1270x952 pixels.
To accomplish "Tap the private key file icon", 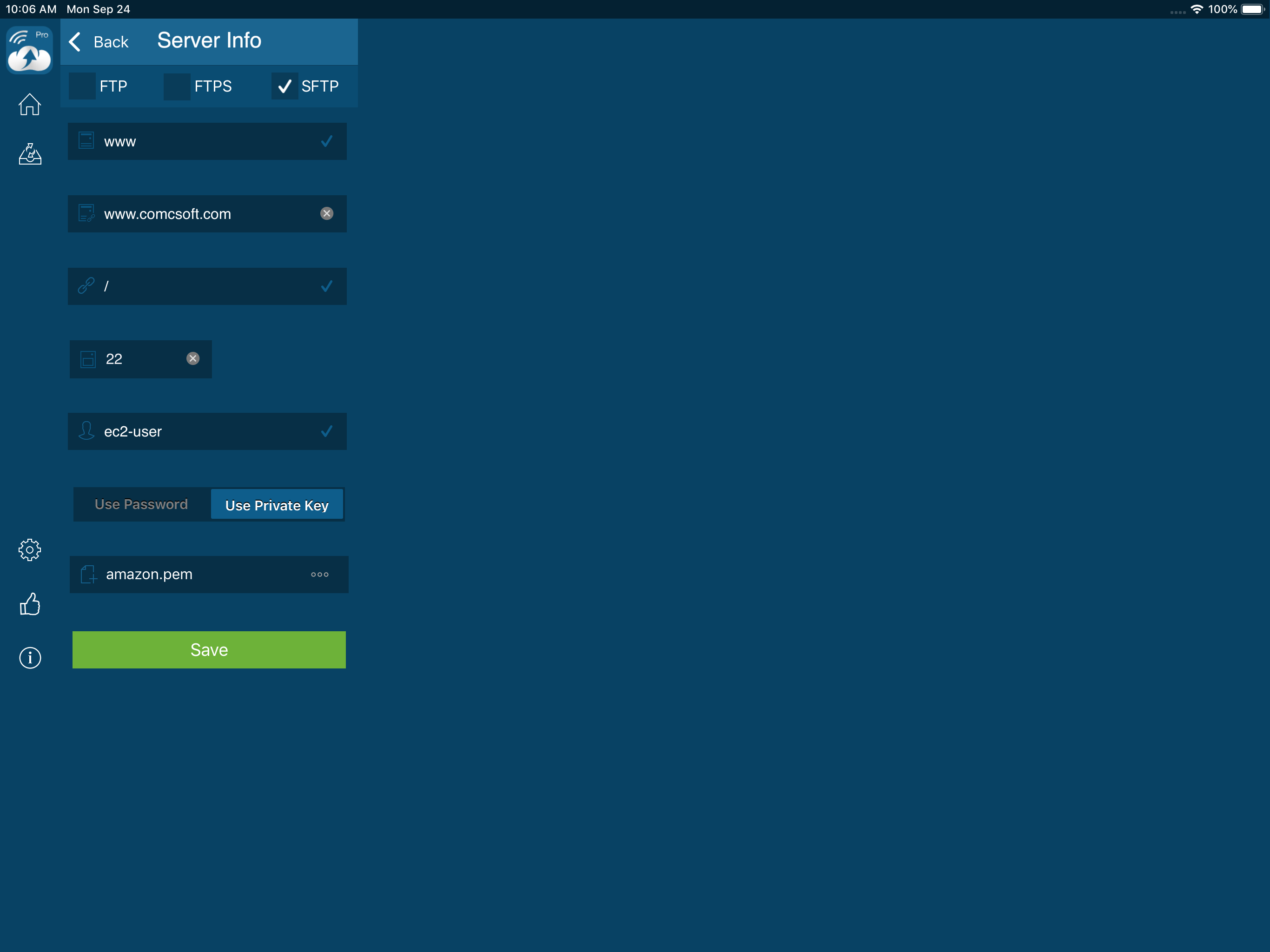I will [x=88, y=574].
